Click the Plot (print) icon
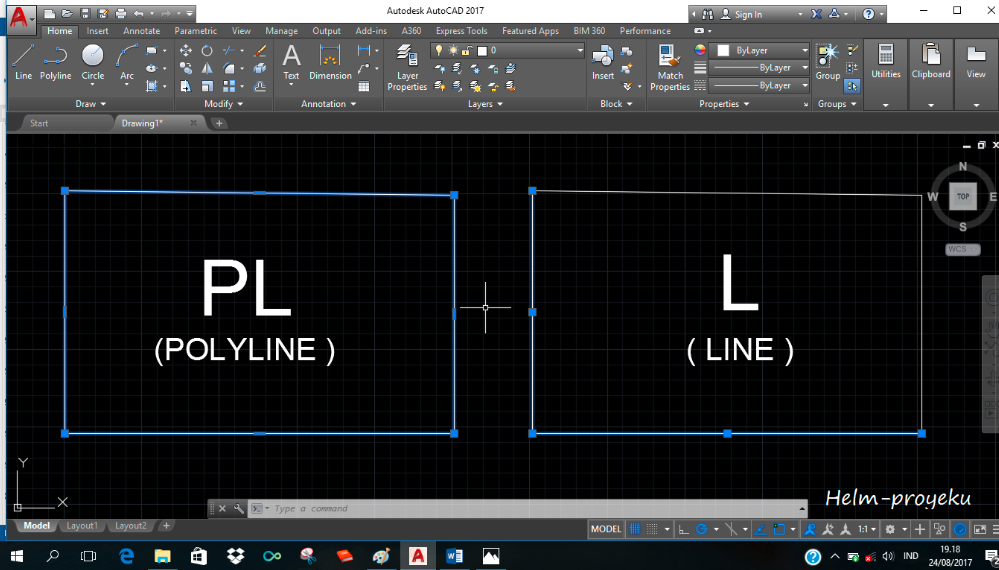The height and width of the screenshot is (570, 999). pos(120,13)
